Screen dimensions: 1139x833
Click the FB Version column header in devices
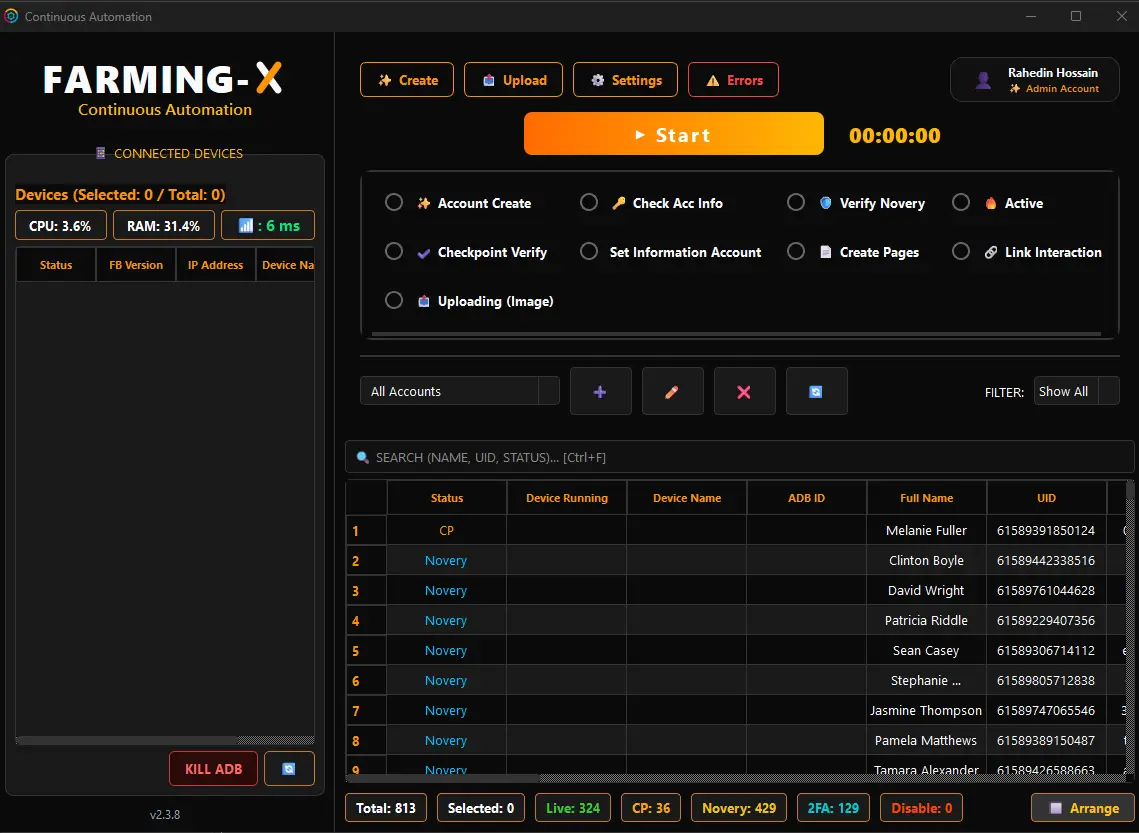click(136, 265)
